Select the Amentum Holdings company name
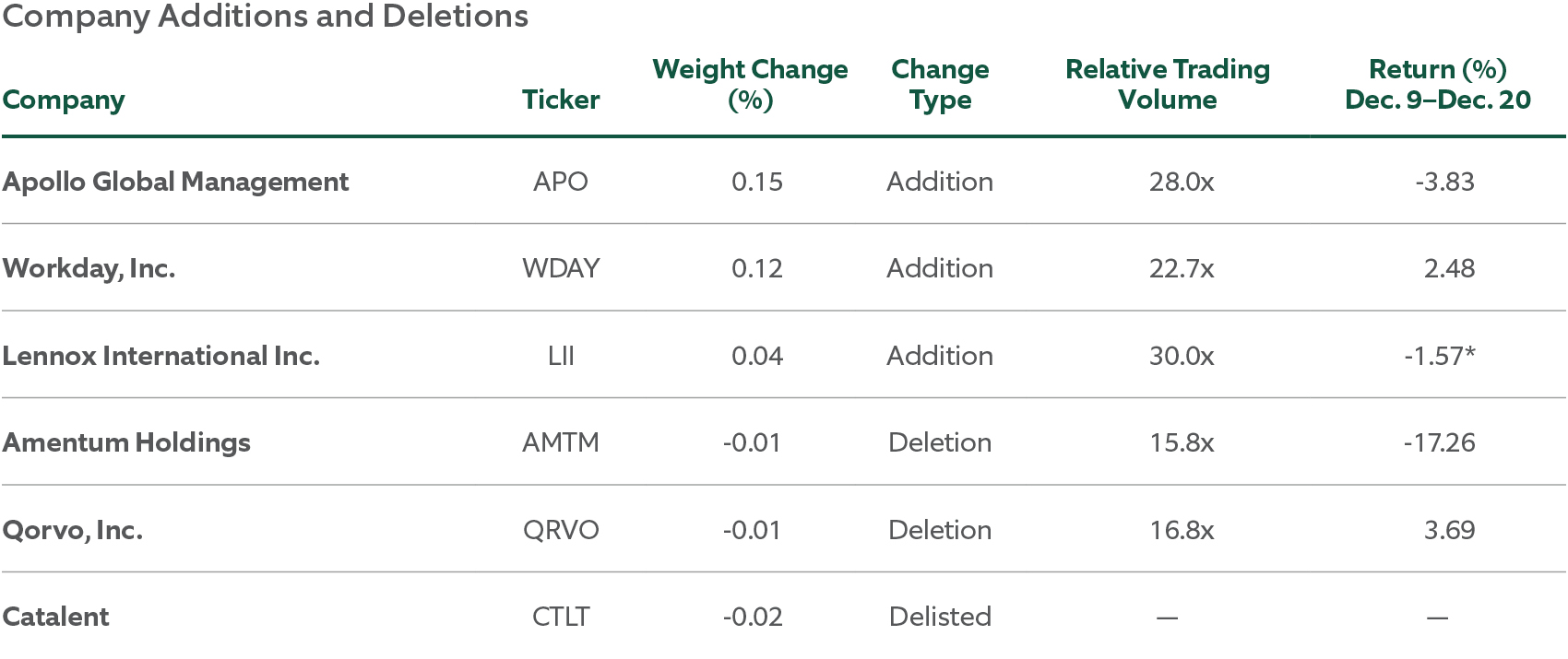The height and width of the screenshot is (659, 1568). [126, 442]
